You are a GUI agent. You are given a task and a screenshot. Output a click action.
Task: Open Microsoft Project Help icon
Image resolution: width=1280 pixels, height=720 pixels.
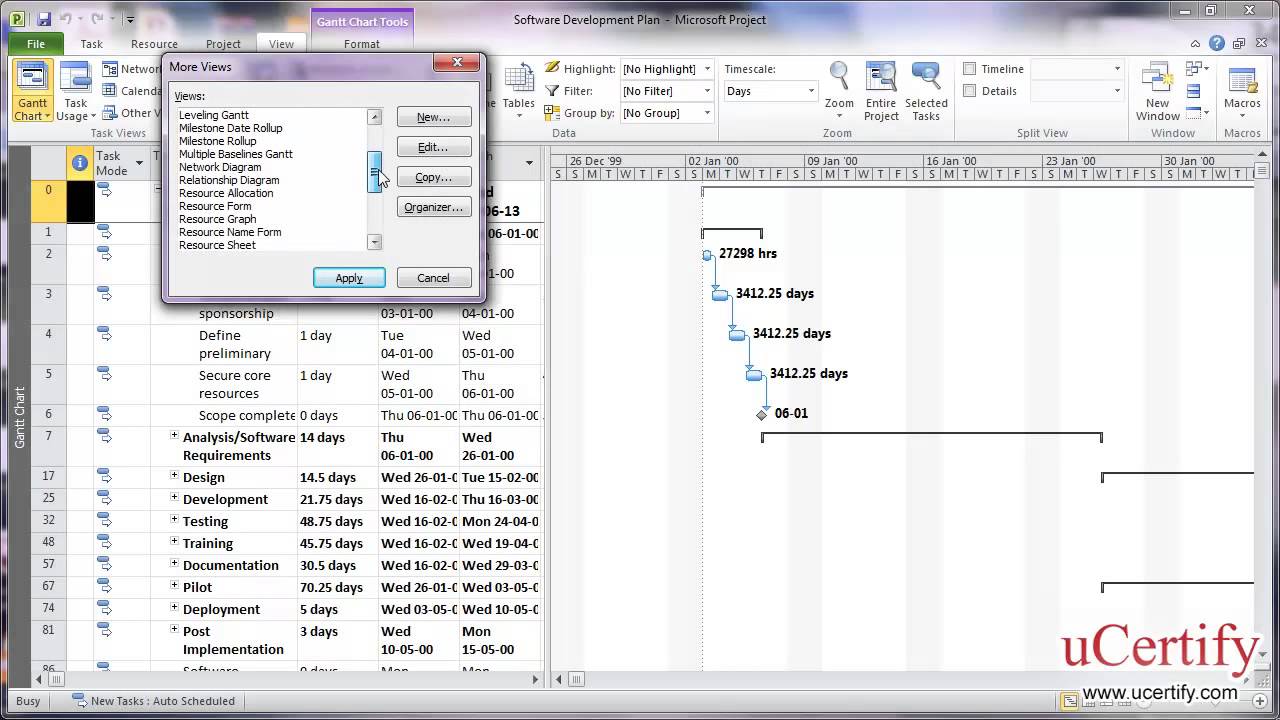click(x=1216, y=44)
